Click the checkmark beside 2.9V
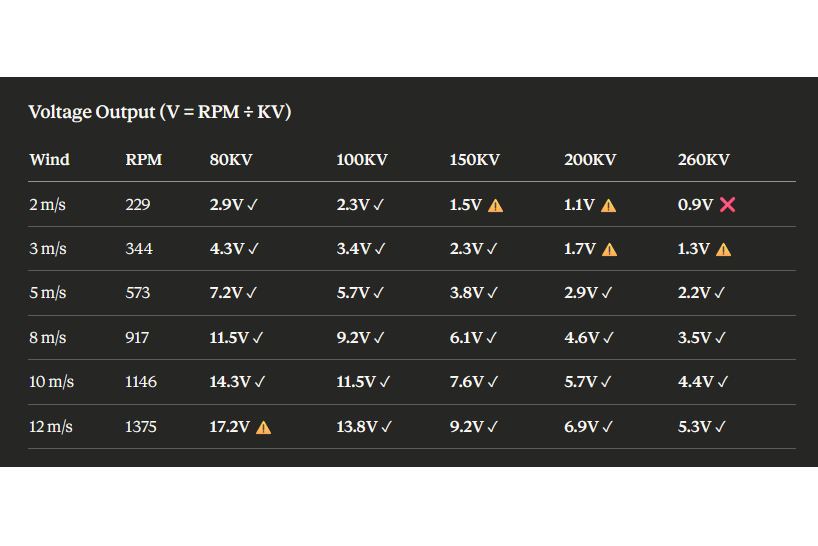This screenshot has width=818, height=546. pos(252,205)
